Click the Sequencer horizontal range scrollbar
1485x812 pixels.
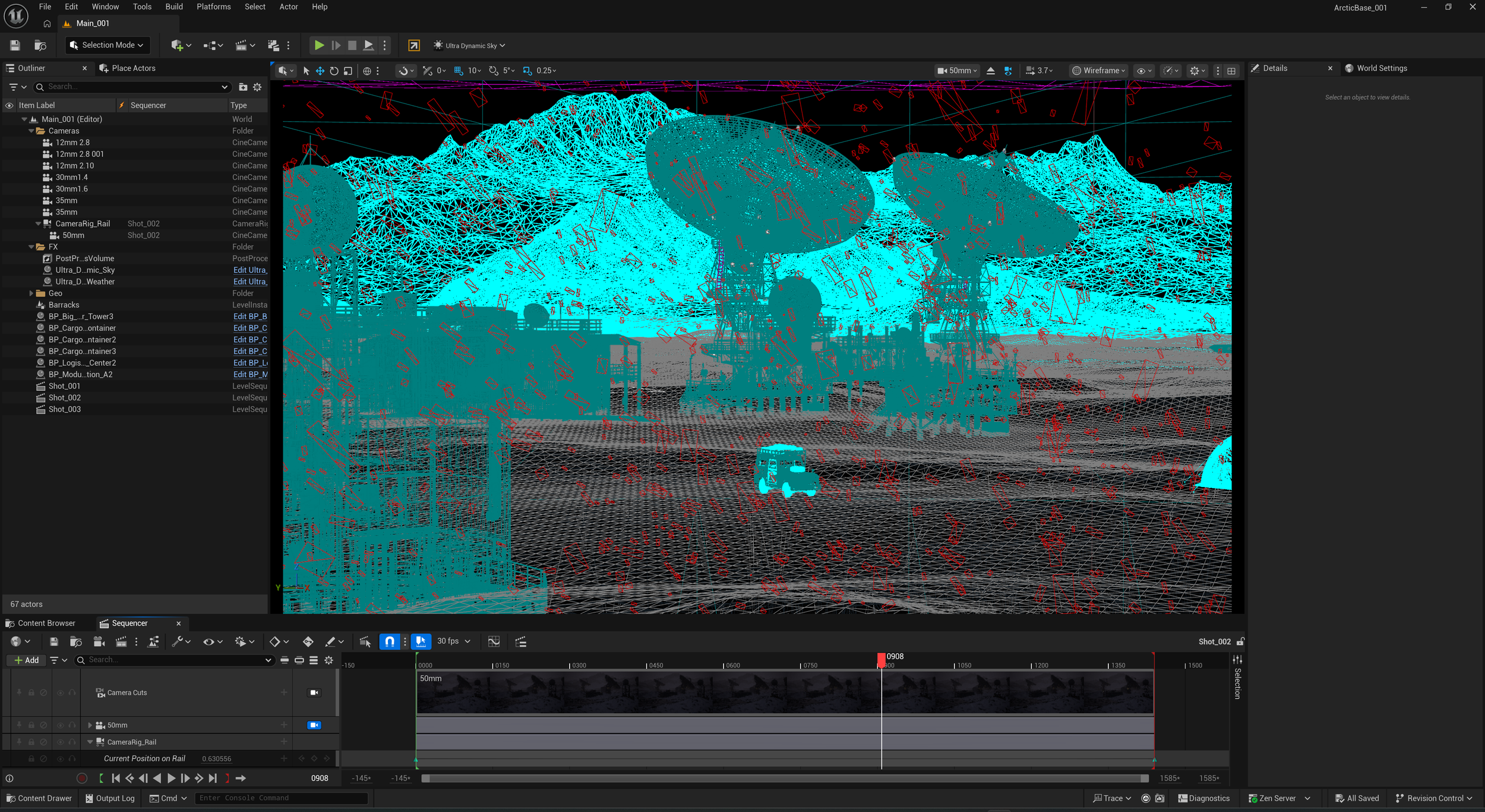[x=785, y=778]
